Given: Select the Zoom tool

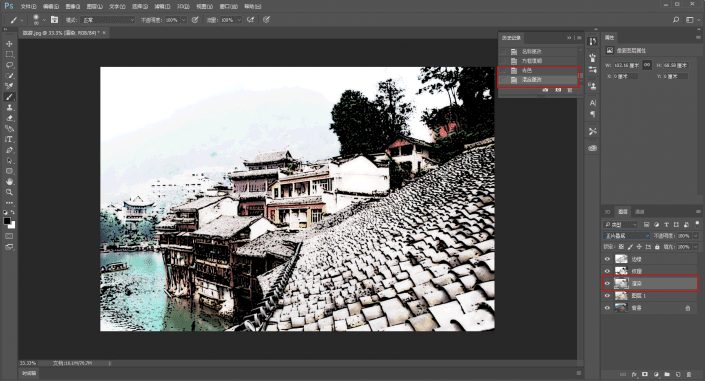Looking at the screenshot, I should click(9, 192).
